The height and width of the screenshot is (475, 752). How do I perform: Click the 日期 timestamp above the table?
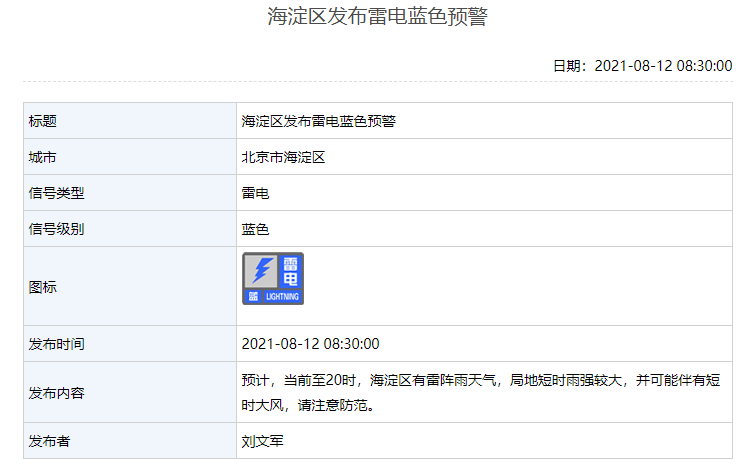[642, 66]
